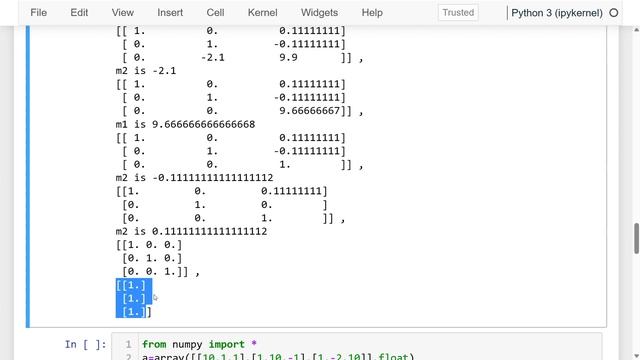Open the Cell menu
The image size is (640, 360).
point(215,13)
